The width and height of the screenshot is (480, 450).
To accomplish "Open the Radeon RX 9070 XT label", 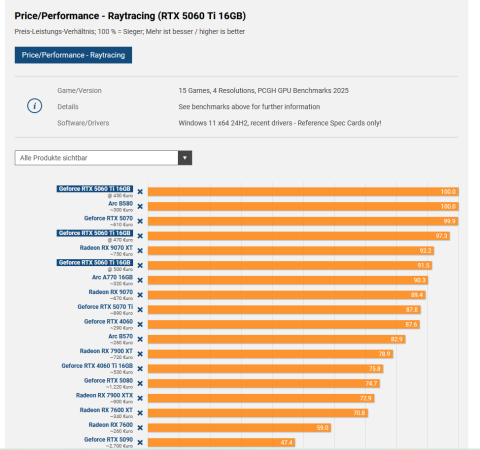I will point(106,248).
